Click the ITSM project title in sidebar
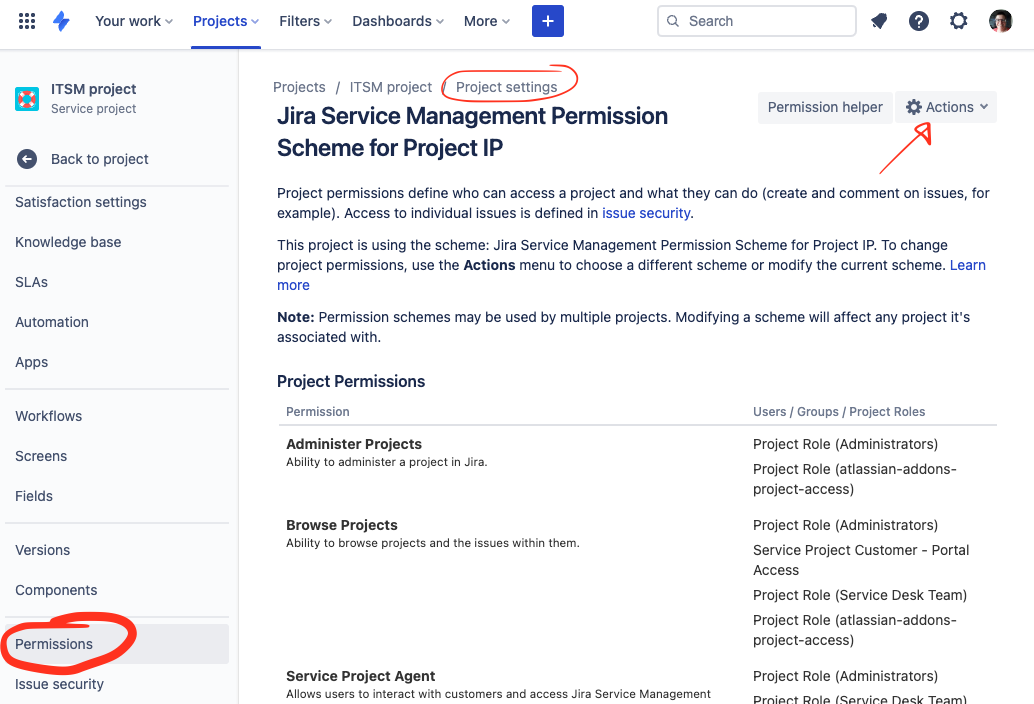This screenshot has width=1034, height=704. pos(94,89)
